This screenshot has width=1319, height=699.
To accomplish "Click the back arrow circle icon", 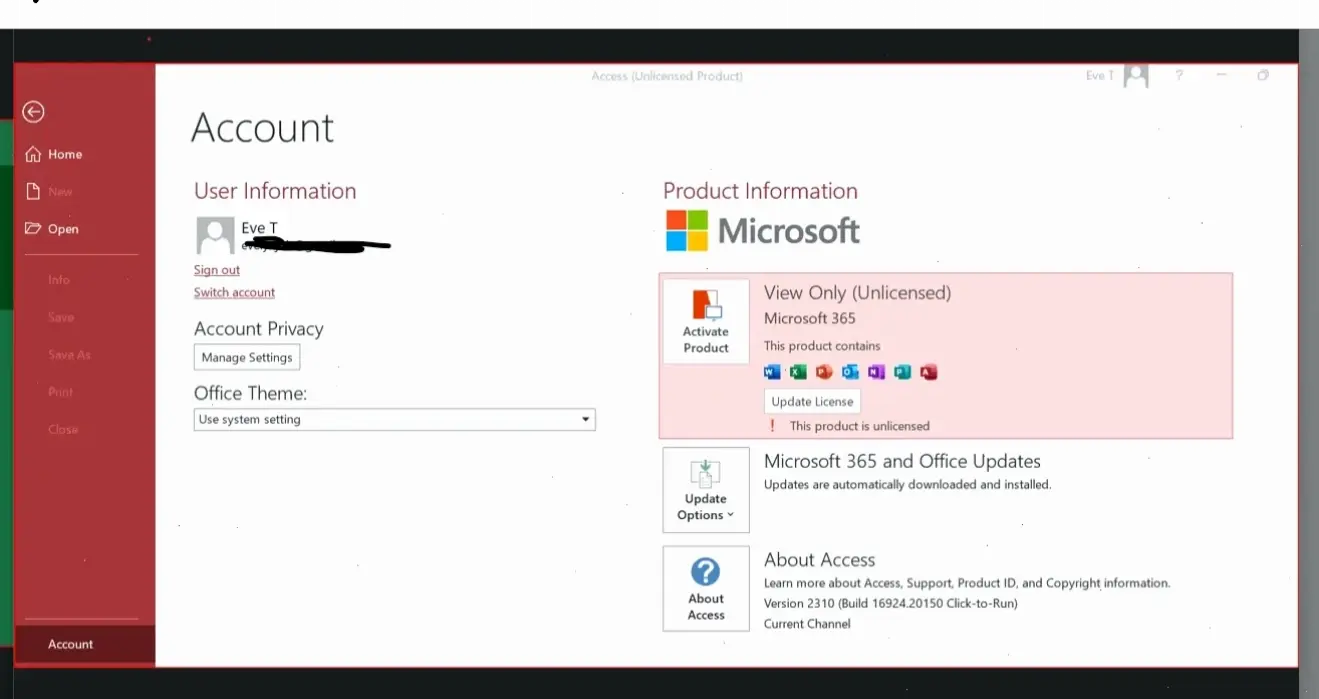I will tap(34, 112).
